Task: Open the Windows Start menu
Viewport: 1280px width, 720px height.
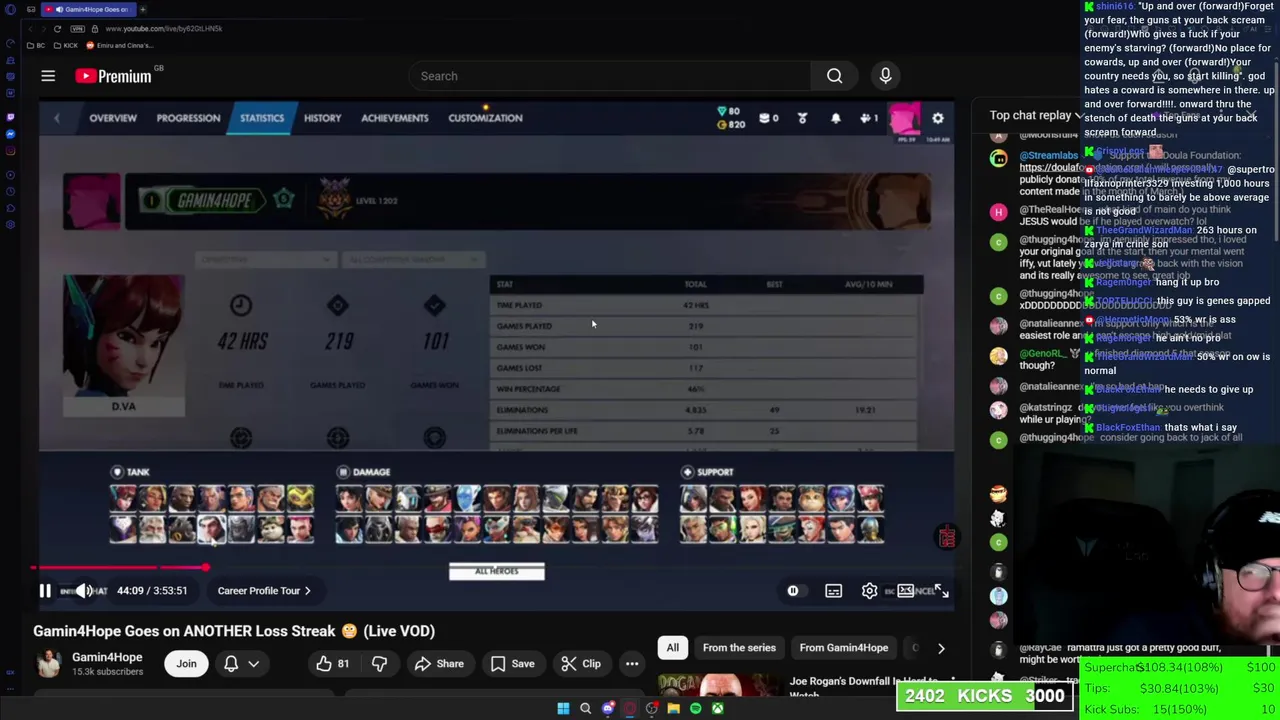Action: [x=563, y=709]
